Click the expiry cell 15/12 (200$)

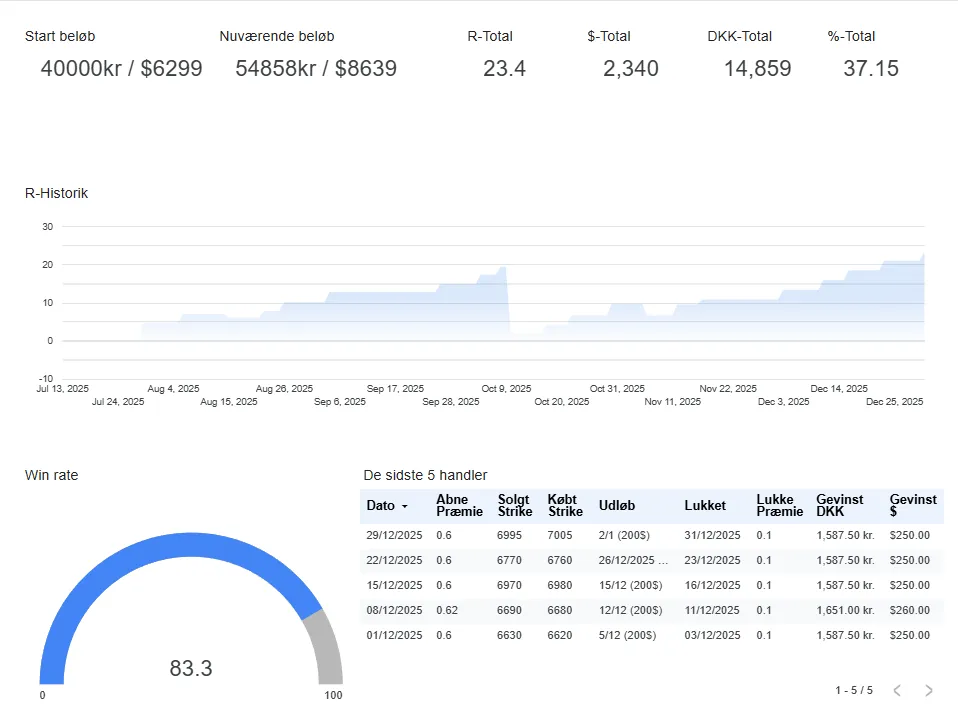click(x=631, y=586)
